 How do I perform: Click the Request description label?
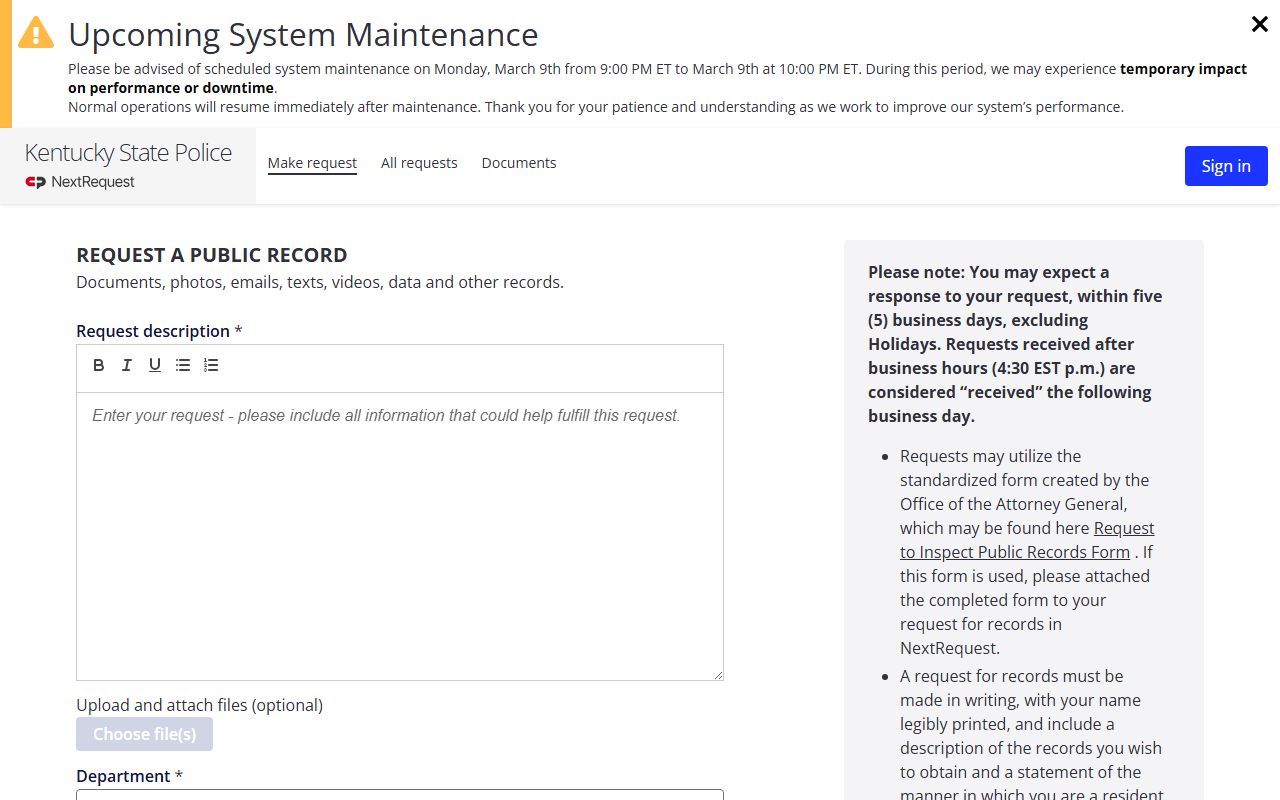153,331
